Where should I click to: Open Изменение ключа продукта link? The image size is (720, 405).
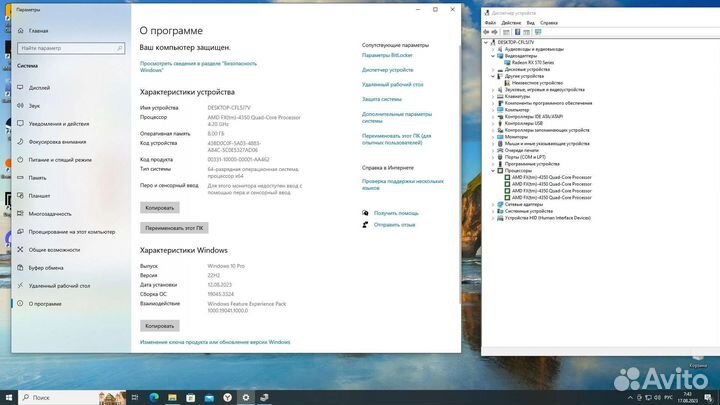click(x=215, y=342)
